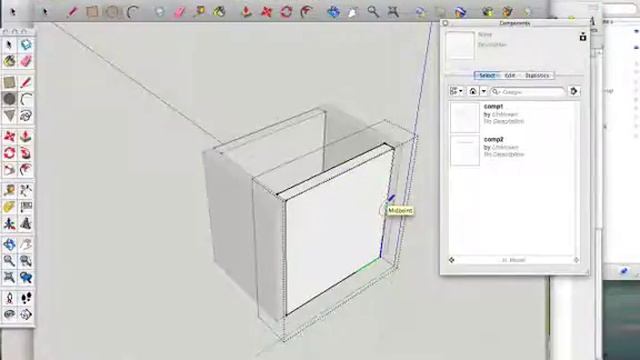Click the Circle tool in the top toolbar
Image resolution: width=640 pixels, height=360 pixels.
112,12
